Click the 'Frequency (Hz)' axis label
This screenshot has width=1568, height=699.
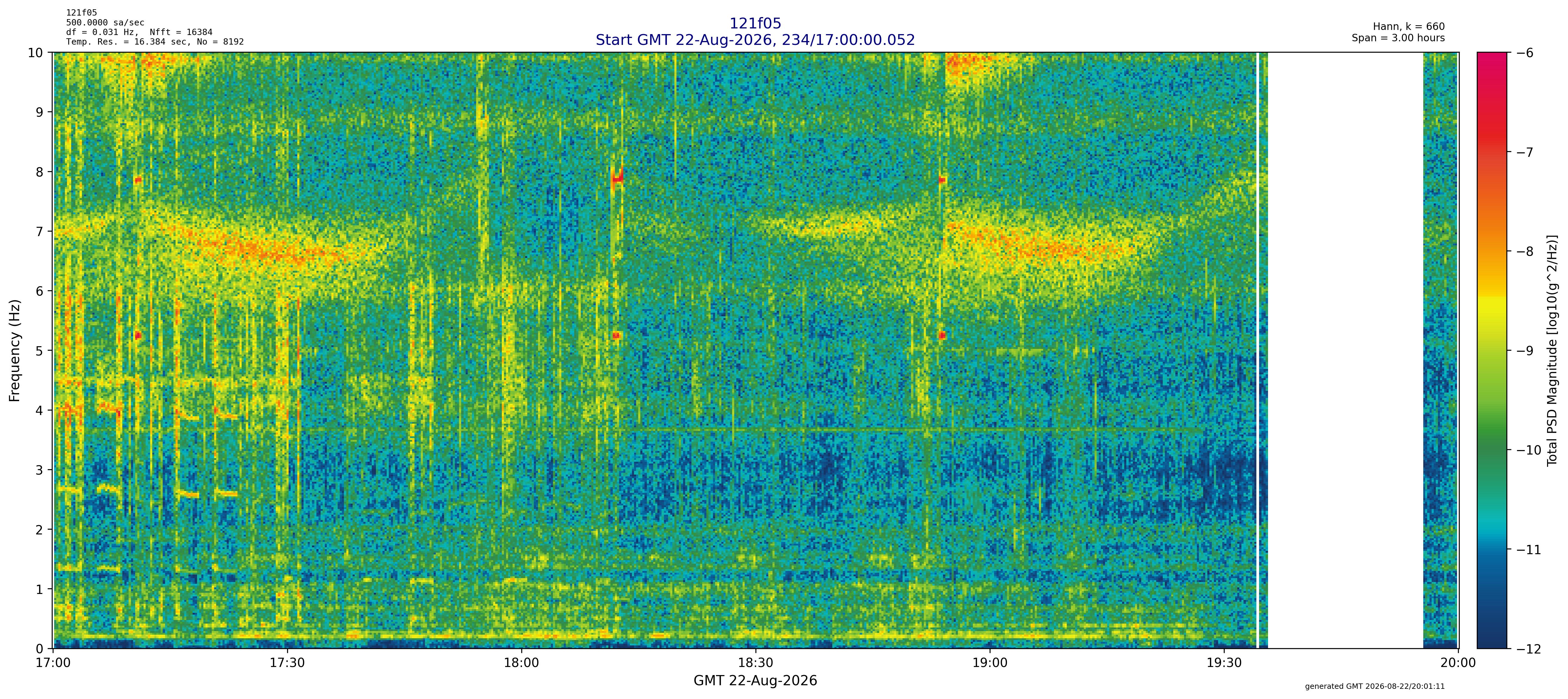click(x=15, y=350)
